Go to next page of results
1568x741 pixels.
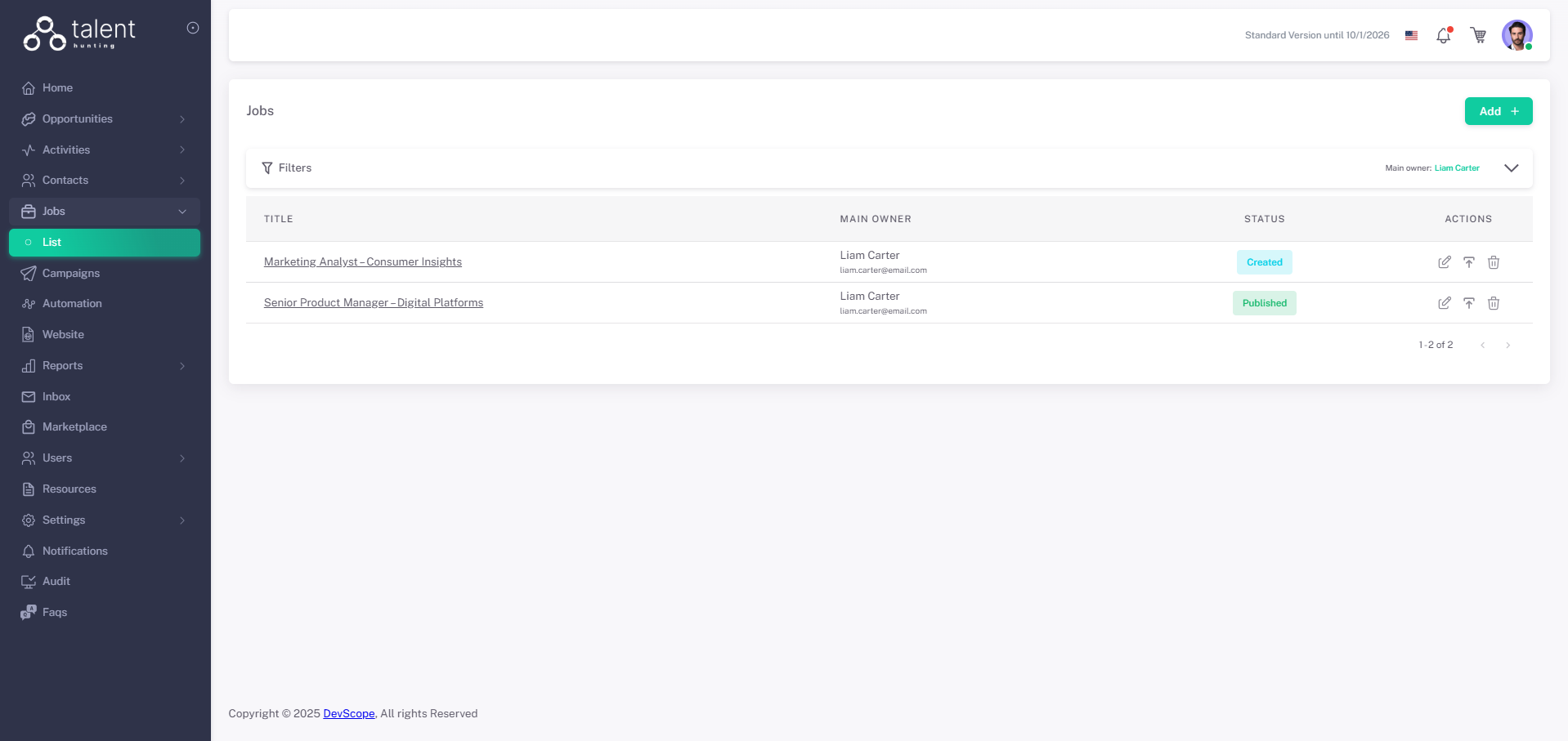tap(1508, 346)
